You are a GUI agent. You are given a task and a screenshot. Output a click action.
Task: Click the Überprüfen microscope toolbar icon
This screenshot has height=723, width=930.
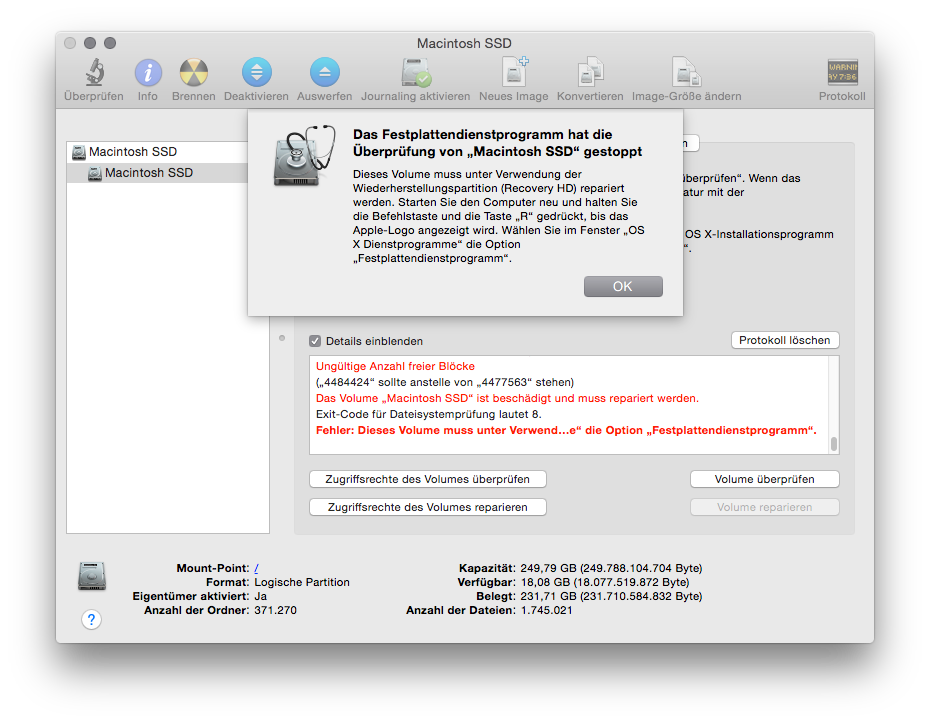[94, 72]
